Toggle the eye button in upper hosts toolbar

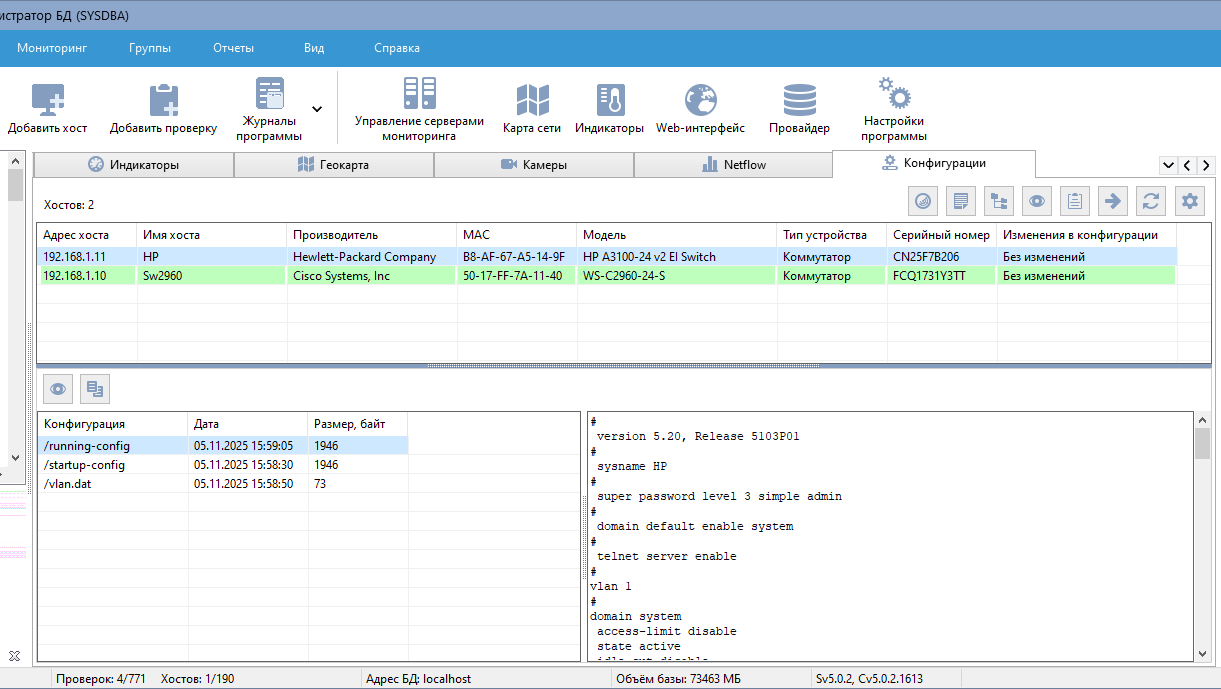click(x=1037, y=201)
